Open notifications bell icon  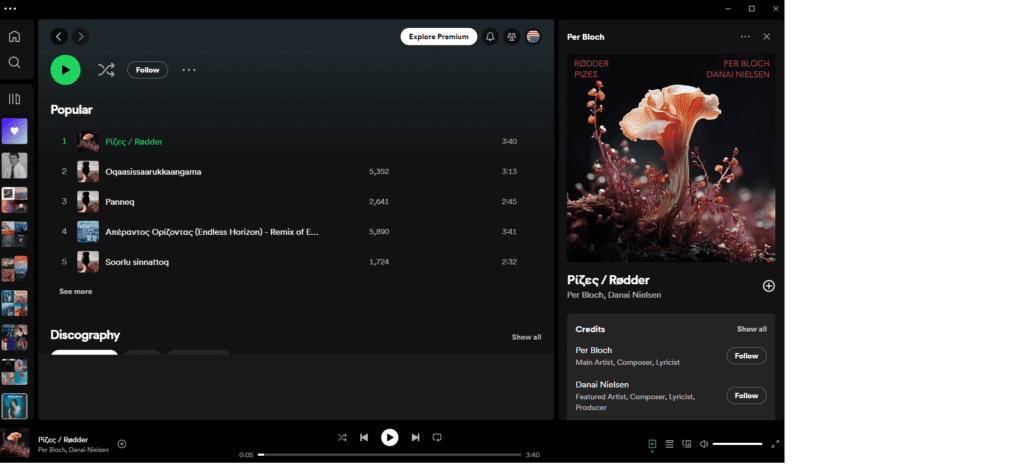[490, 37]
